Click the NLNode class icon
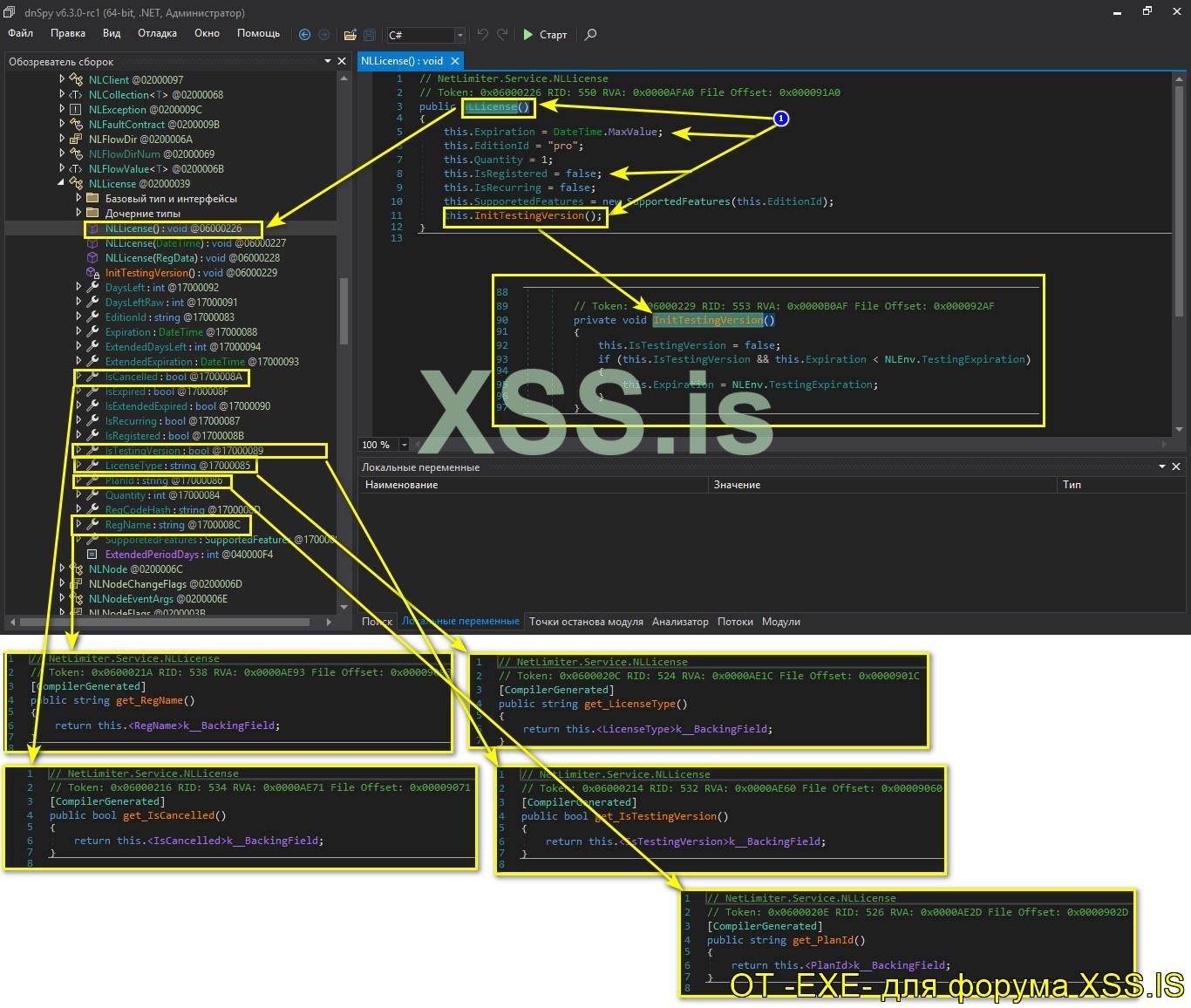This screenshot has height=1008, width=1191. (x=76, y=569)
